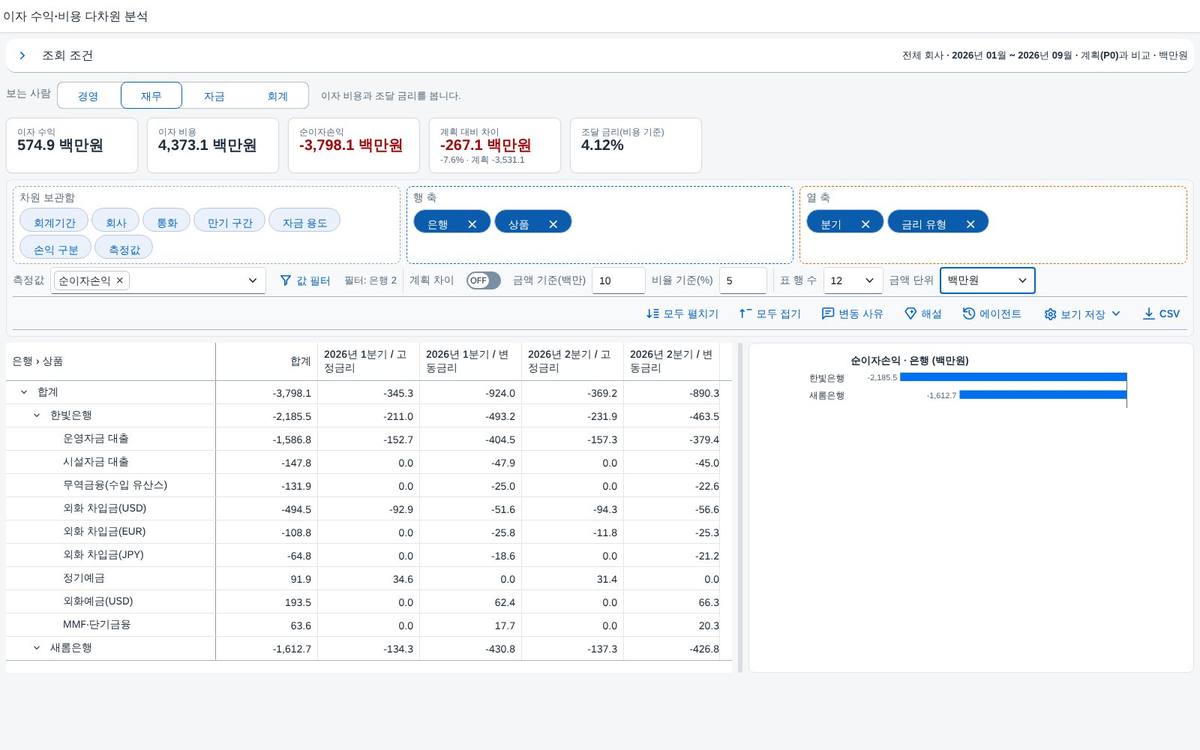This screenshot has width=1200, height=750.
Task: Toggle the 계획 차이 switch
Action: tap(483, 281)
